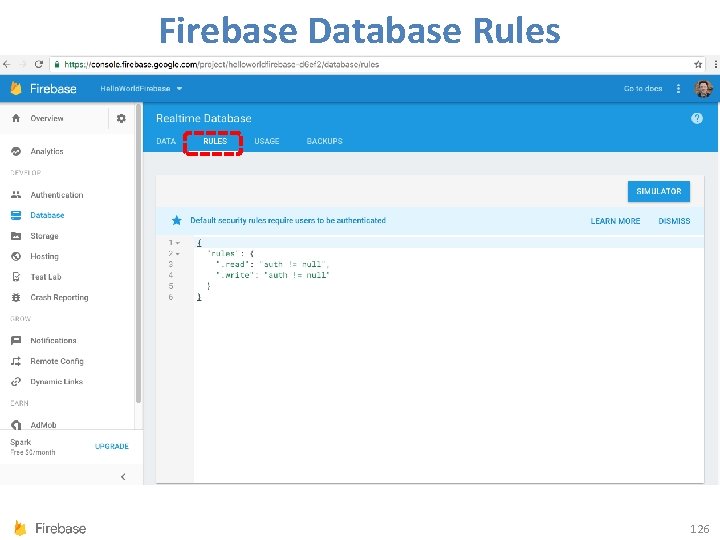Reload the page with the refresh icon
The width and height of the screenshot is (720, 540).
tap(39, 64)
